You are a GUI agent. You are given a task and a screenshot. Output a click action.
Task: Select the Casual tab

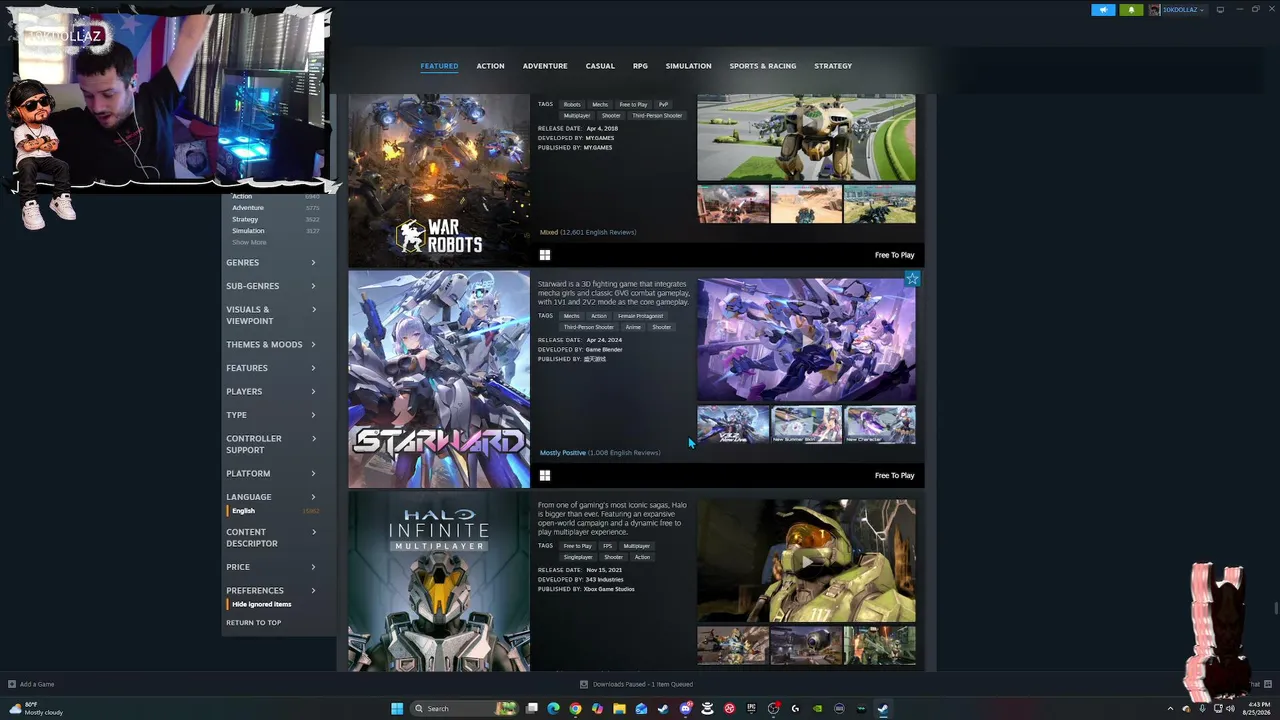pyautogui.click(x=600, y=66)
